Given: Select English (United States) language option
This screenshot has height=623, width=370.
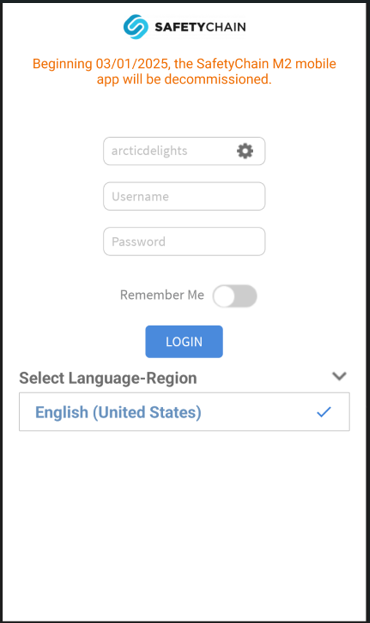Looking at the screenshot, I should pyautogui.click(x=184, y=412).
